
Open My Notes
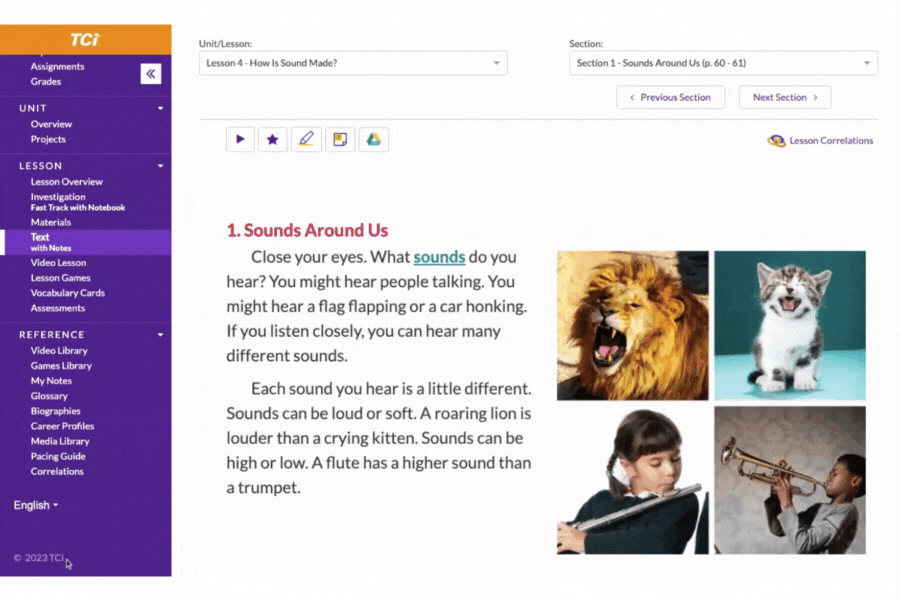tap(51, 381)
